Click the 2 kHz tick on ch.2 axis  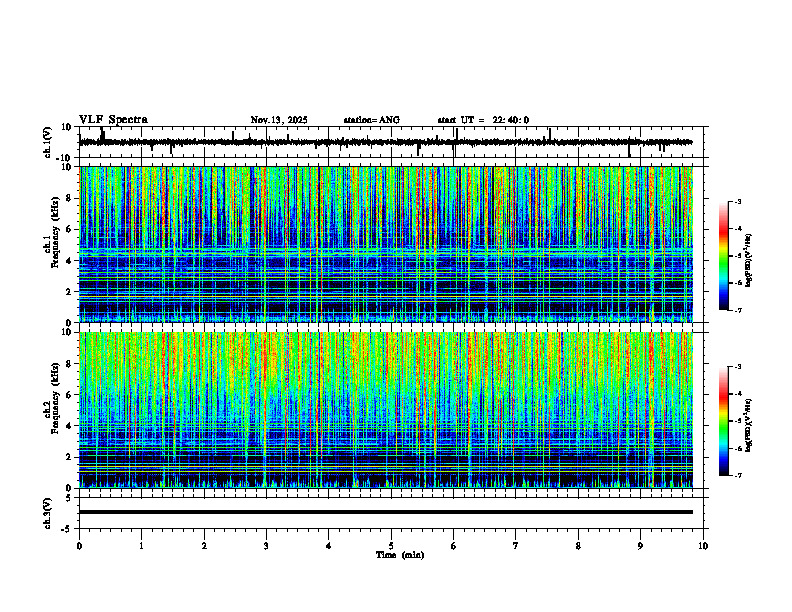pyautogui.click(x=69, y=457)
